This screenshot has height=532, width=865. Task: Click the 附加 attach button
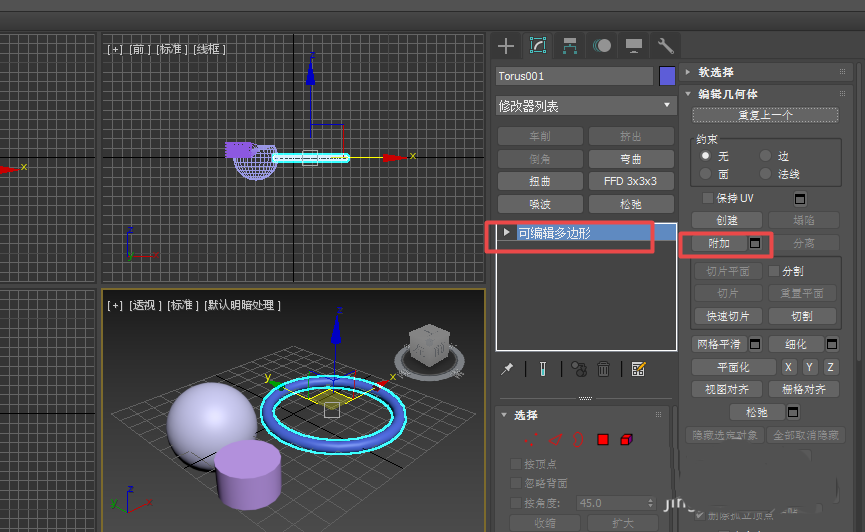click(x=719, y=243)
